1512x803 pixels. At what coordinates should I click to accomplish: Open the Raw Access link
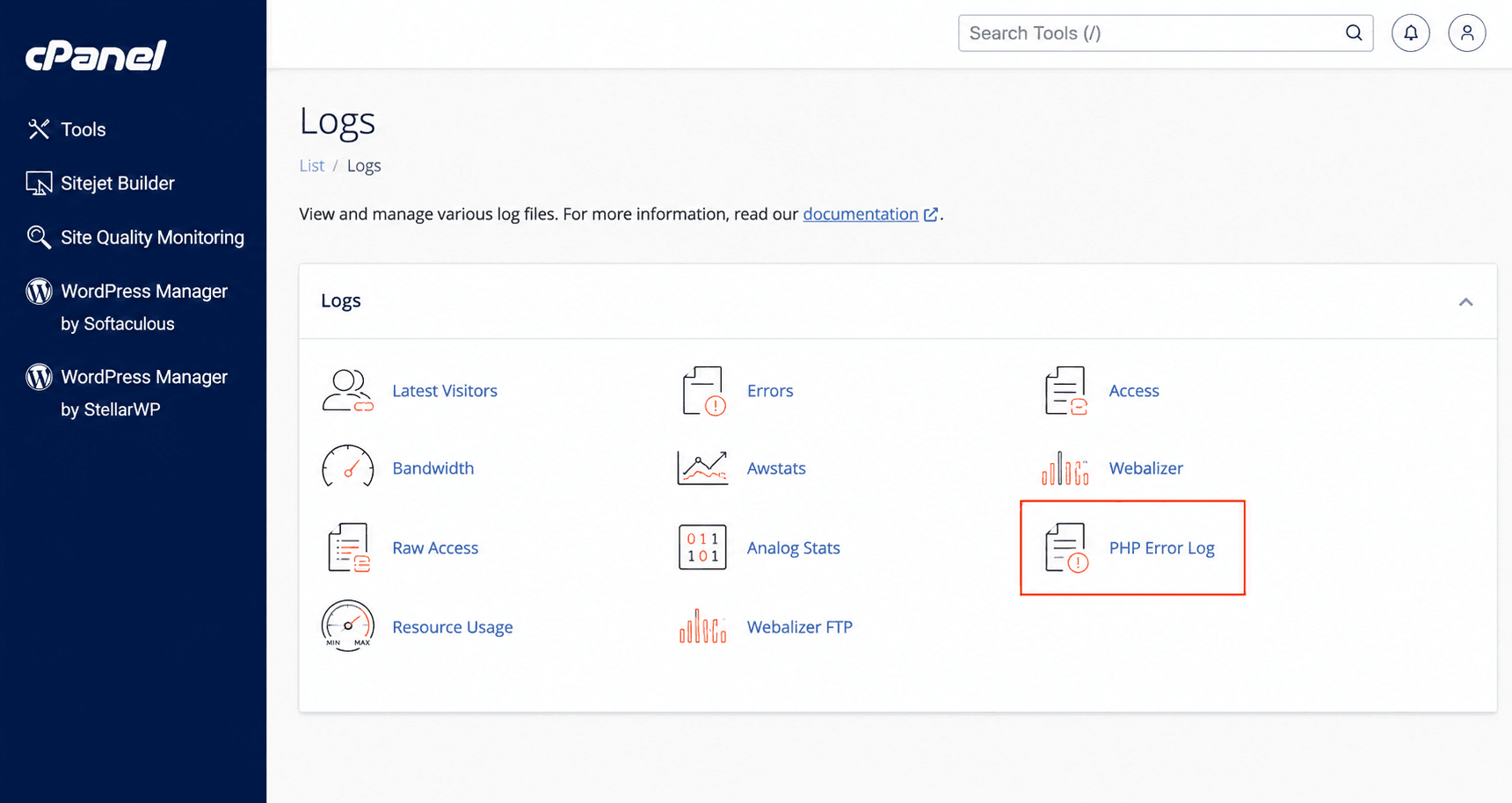(x=435, y=548)
